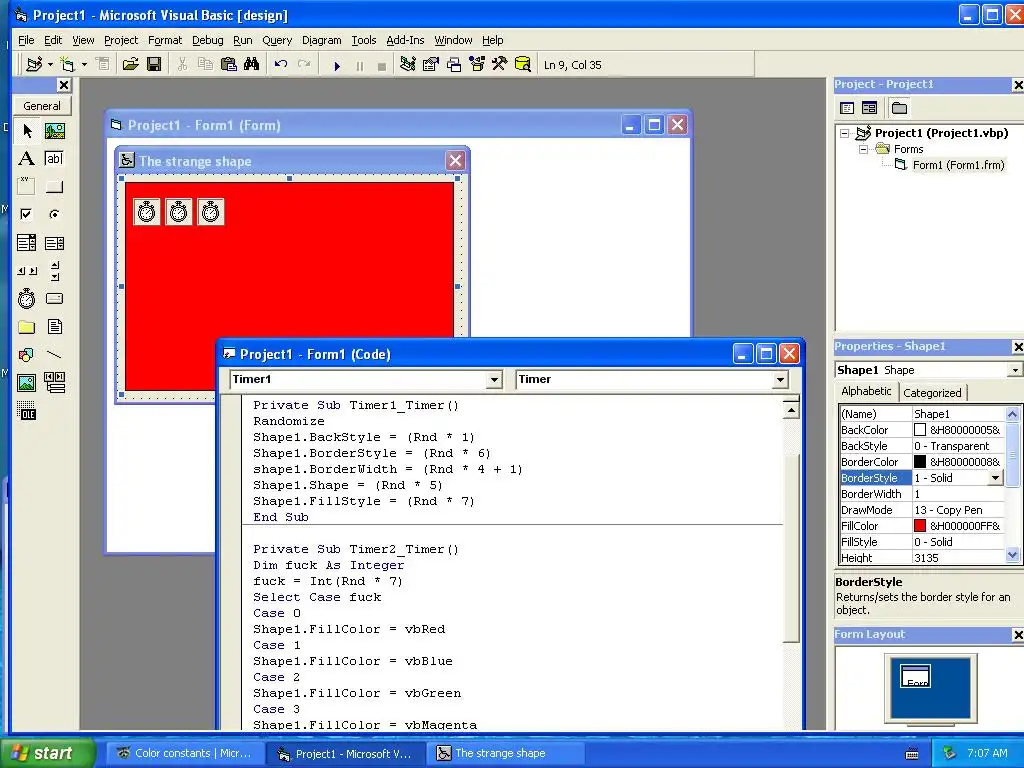Select the TextBox control in the toolbox
This screenshot has width=1024, height=768.
pos(55,159)
